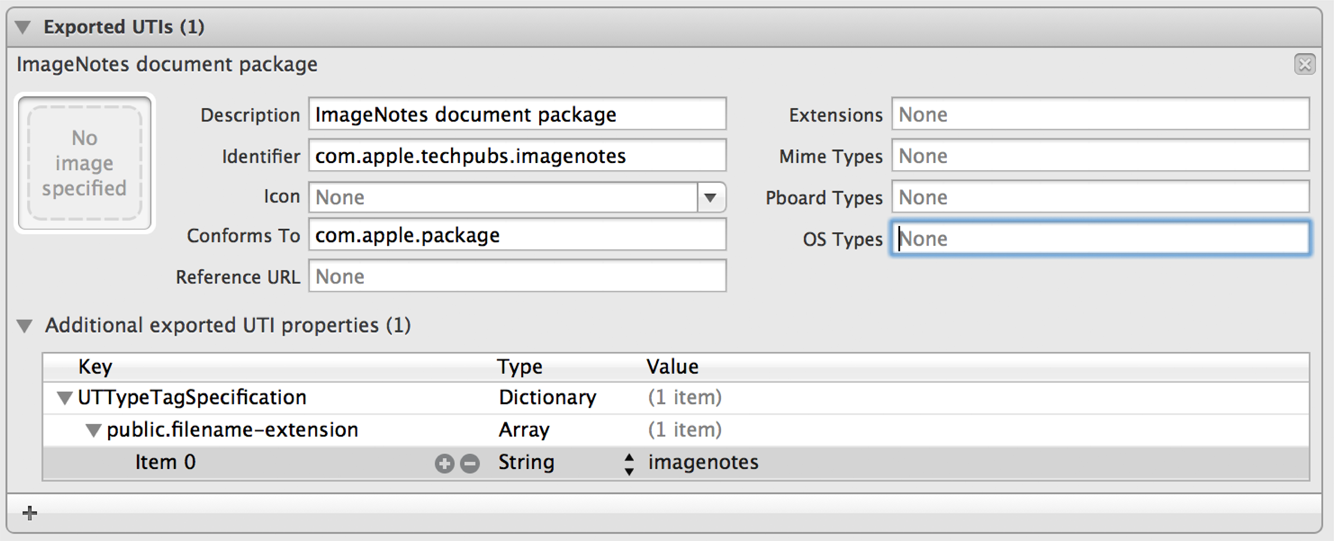Click the Reference URL field

517,277
